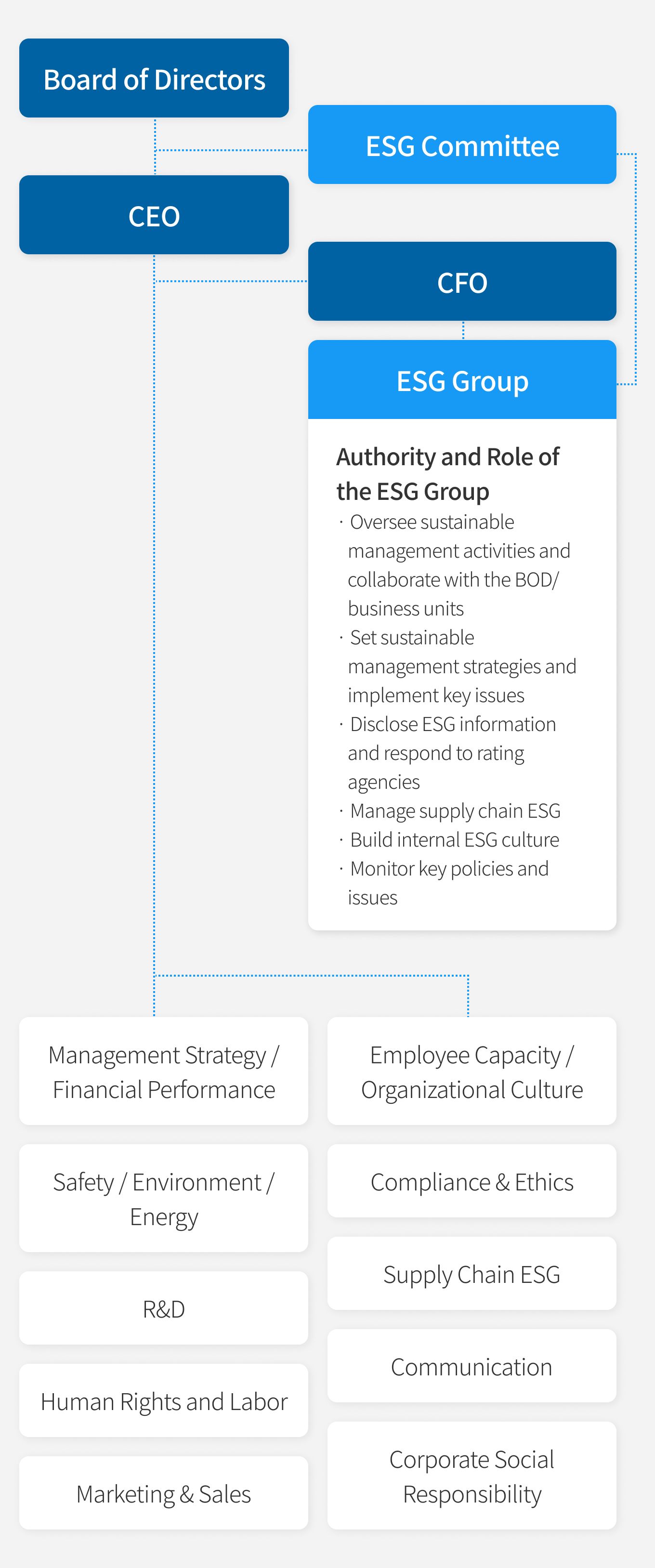Screen dimensions: 655x1568
Task: Open the Supply Chain ESG card
Action: pos(472,1273)
